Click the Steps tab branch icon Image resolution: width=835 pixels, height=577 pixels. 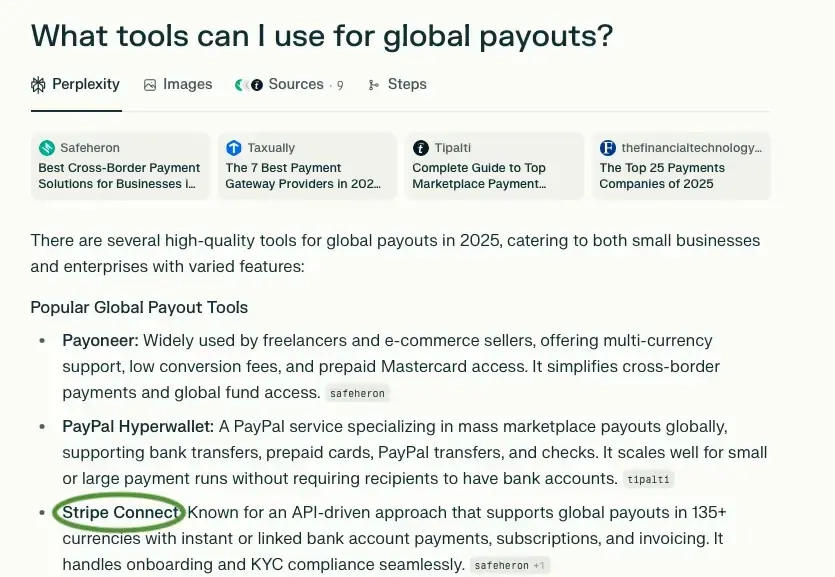(x=374, y=85)
